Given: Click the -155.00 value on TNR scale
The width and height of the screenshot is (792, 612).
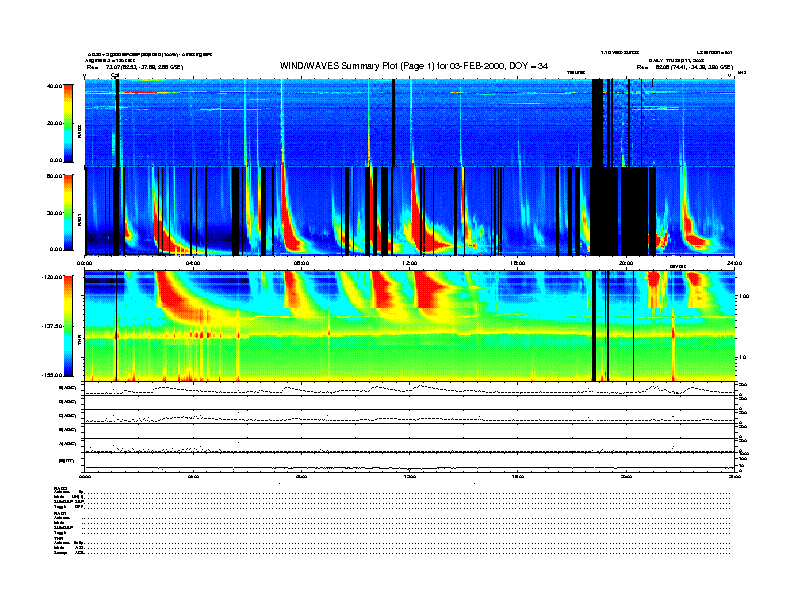Looking at the screenshot, I should coord(52,375).
